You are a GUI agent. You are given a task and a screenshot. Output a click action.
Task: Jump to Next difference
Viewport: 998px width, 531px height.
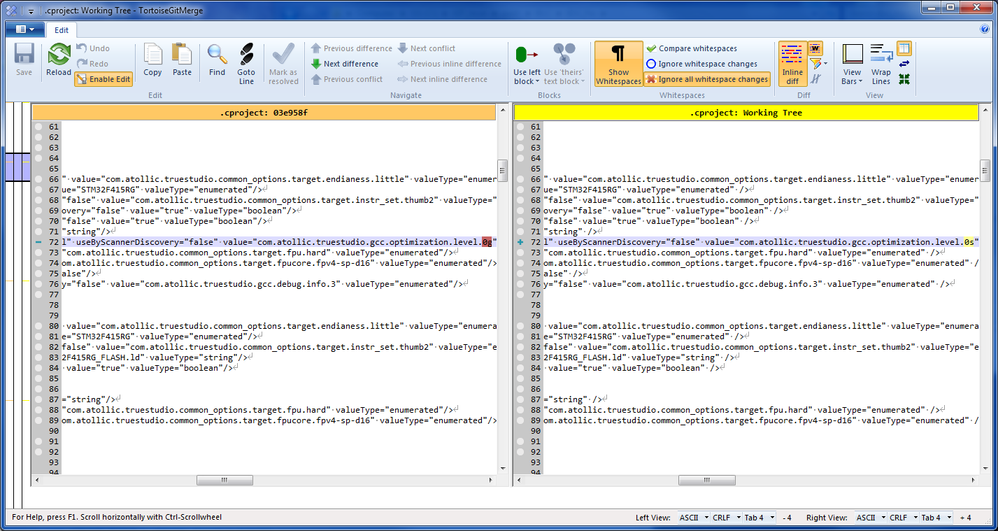point(345,64)
